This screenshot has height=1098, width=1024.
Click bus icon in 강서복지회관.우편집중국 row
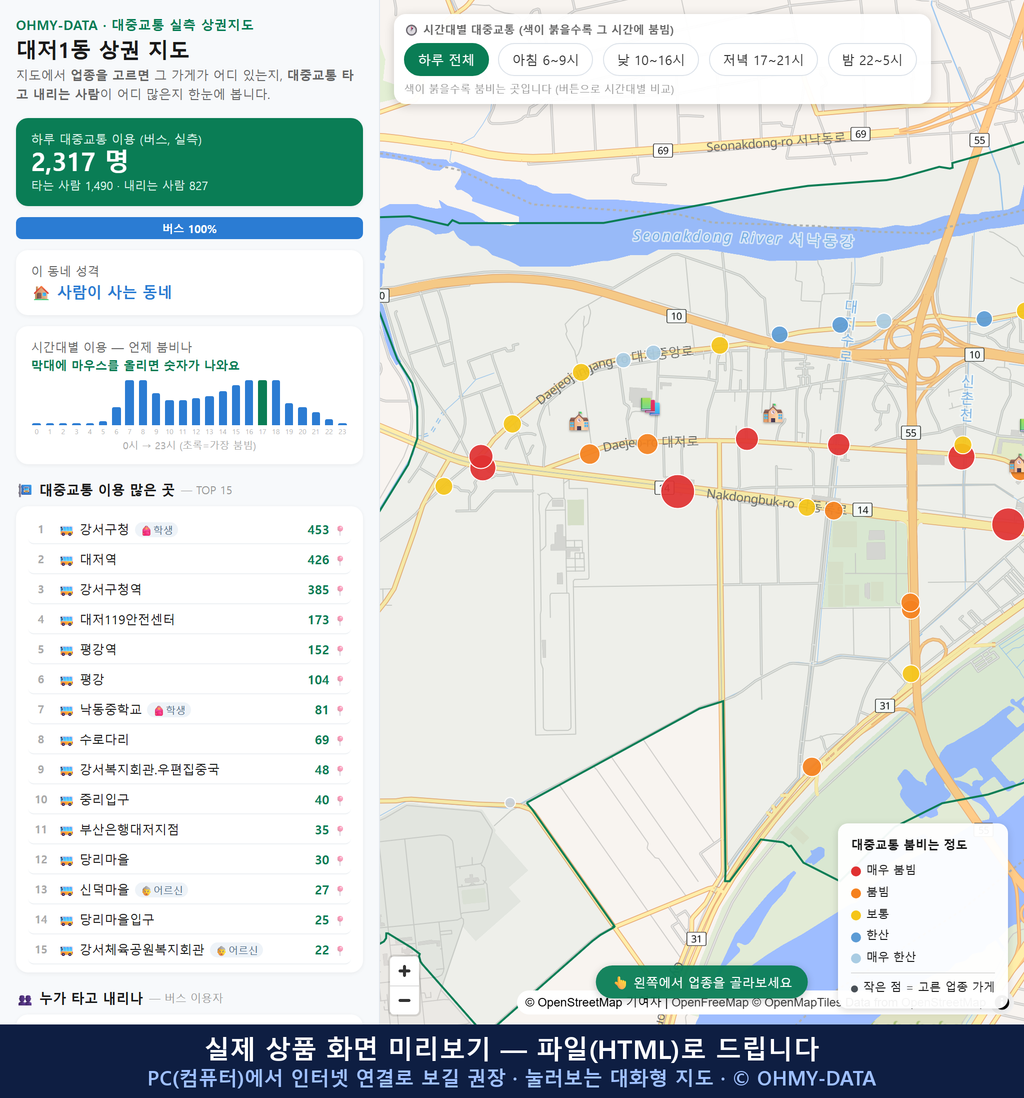pos(67,770)
